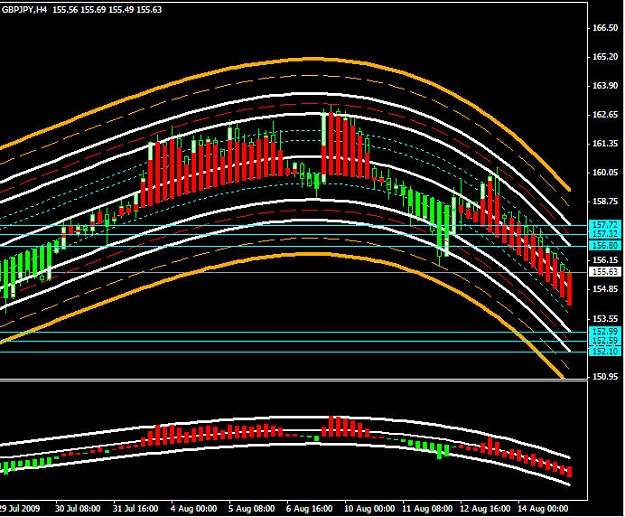Click the 150.95 price scale value
625x517 pixels.
(x=605, y=376)
